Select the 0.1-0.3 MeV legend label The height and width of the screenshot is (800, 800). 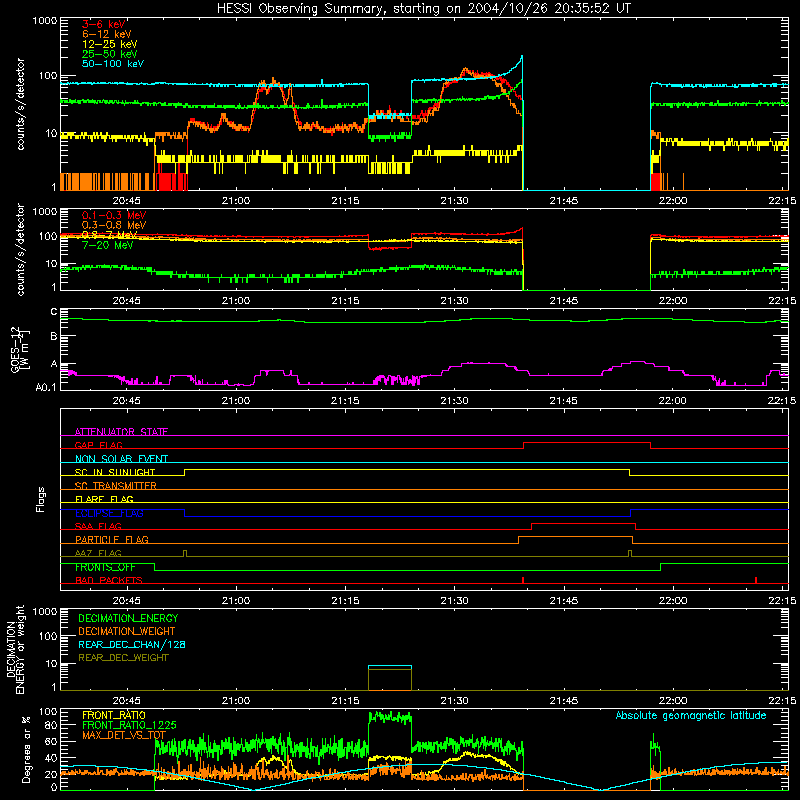pos(114,215)
